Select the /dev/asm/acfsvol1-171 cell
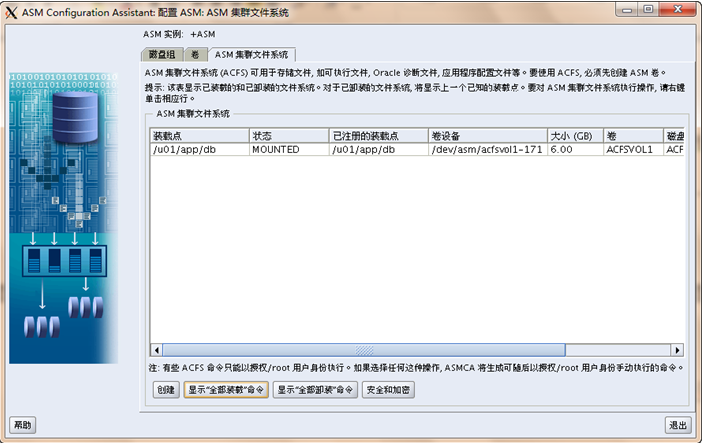Viewport: 703px width, 443px height. point(488,149)
